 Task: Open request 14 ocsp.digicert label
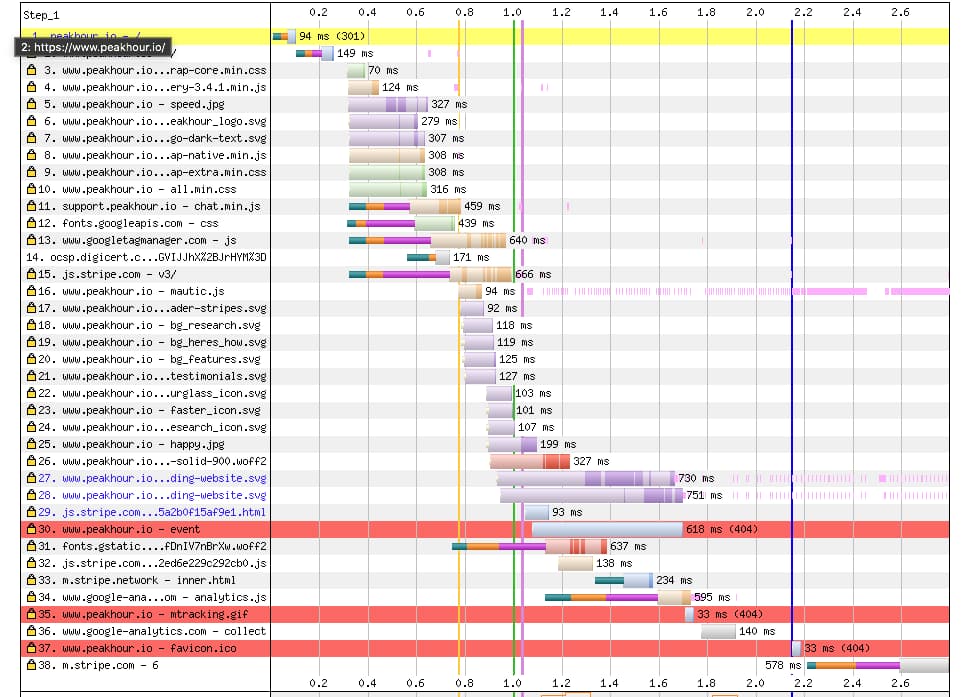pos(146,257)
